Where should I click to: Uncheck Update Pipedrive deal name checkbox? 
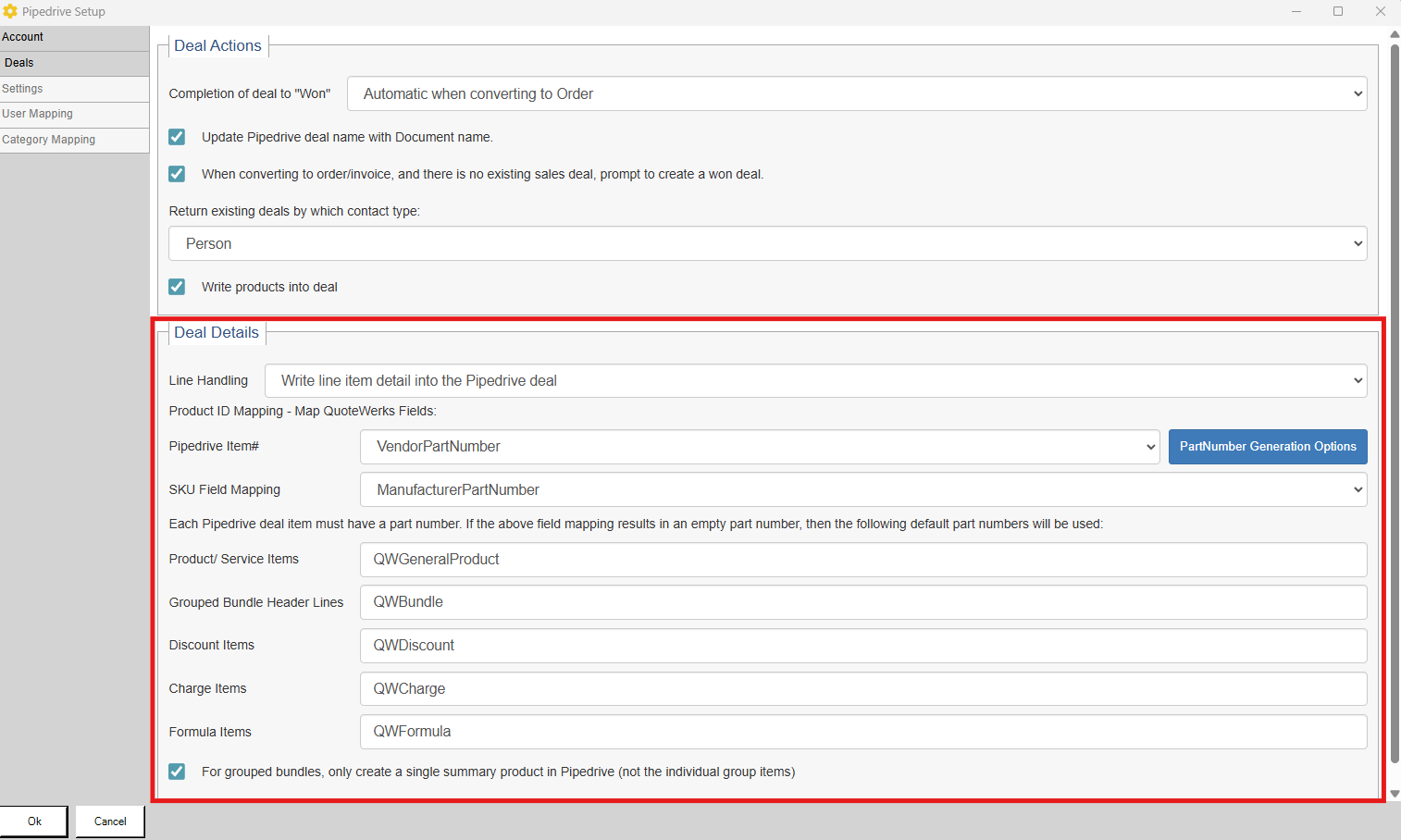[x=177, y=137]
